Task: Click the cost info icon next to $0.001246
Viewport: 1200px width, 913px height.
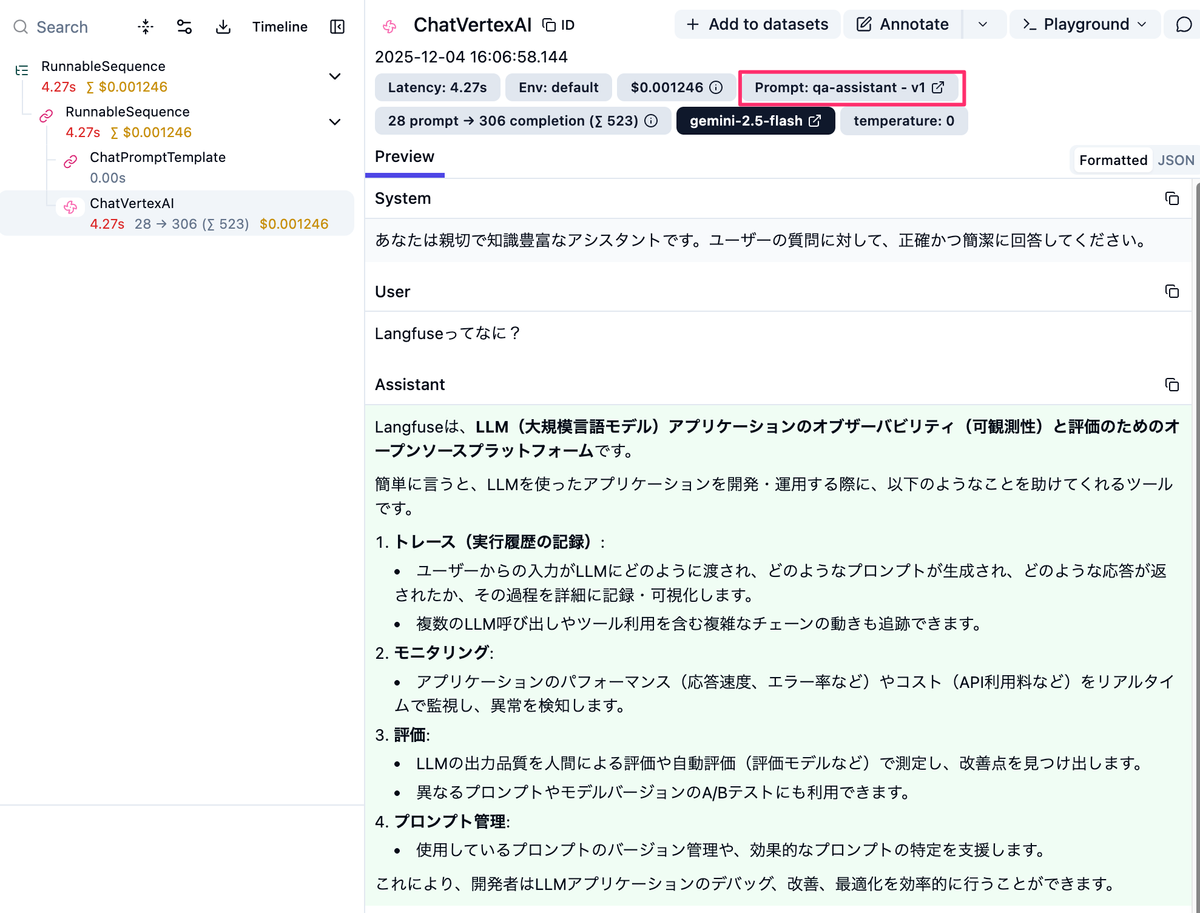Action: [716, 88]
